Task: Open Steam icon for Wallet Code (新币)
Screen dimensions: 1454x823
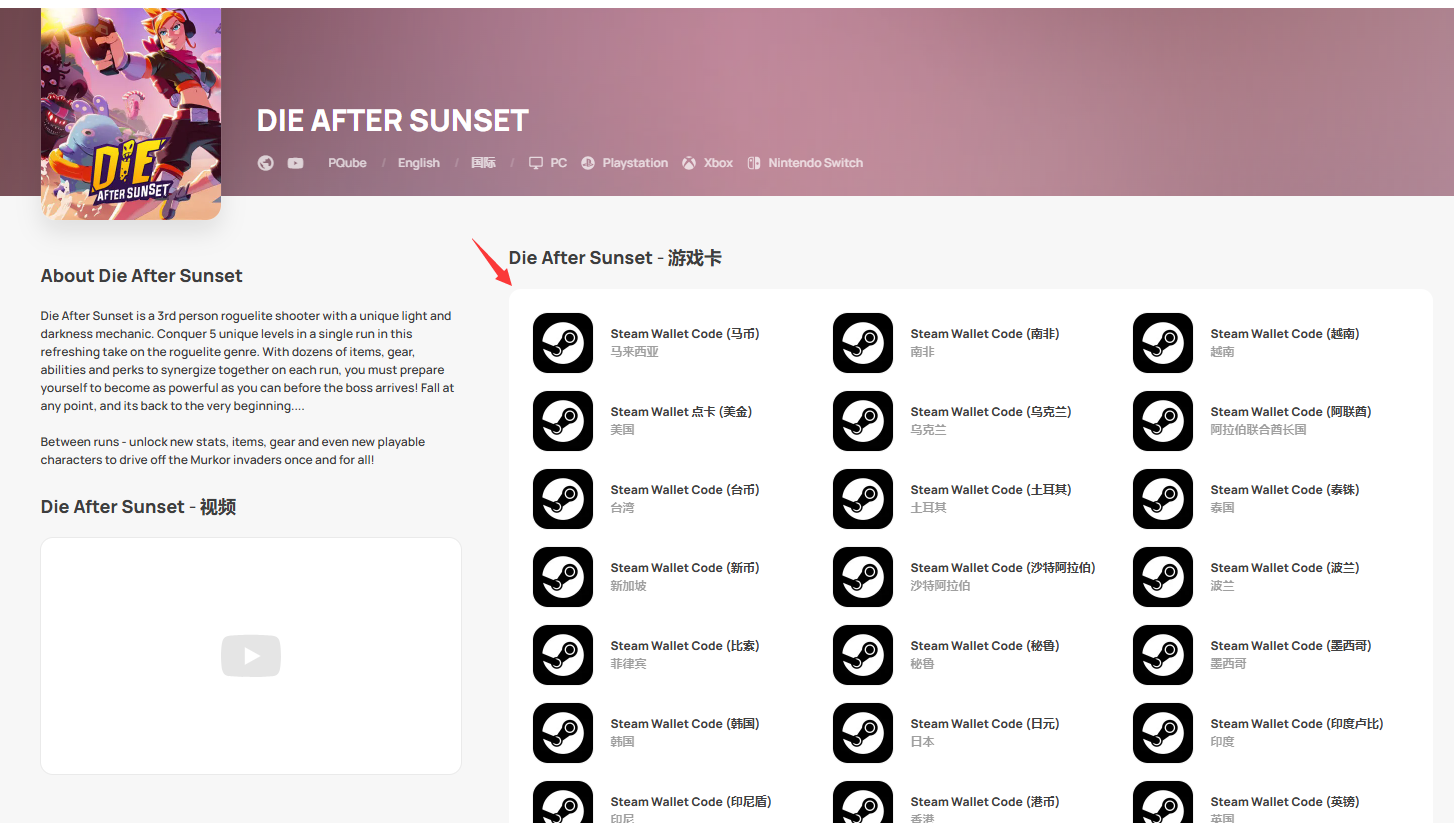Action: (563, 577)
